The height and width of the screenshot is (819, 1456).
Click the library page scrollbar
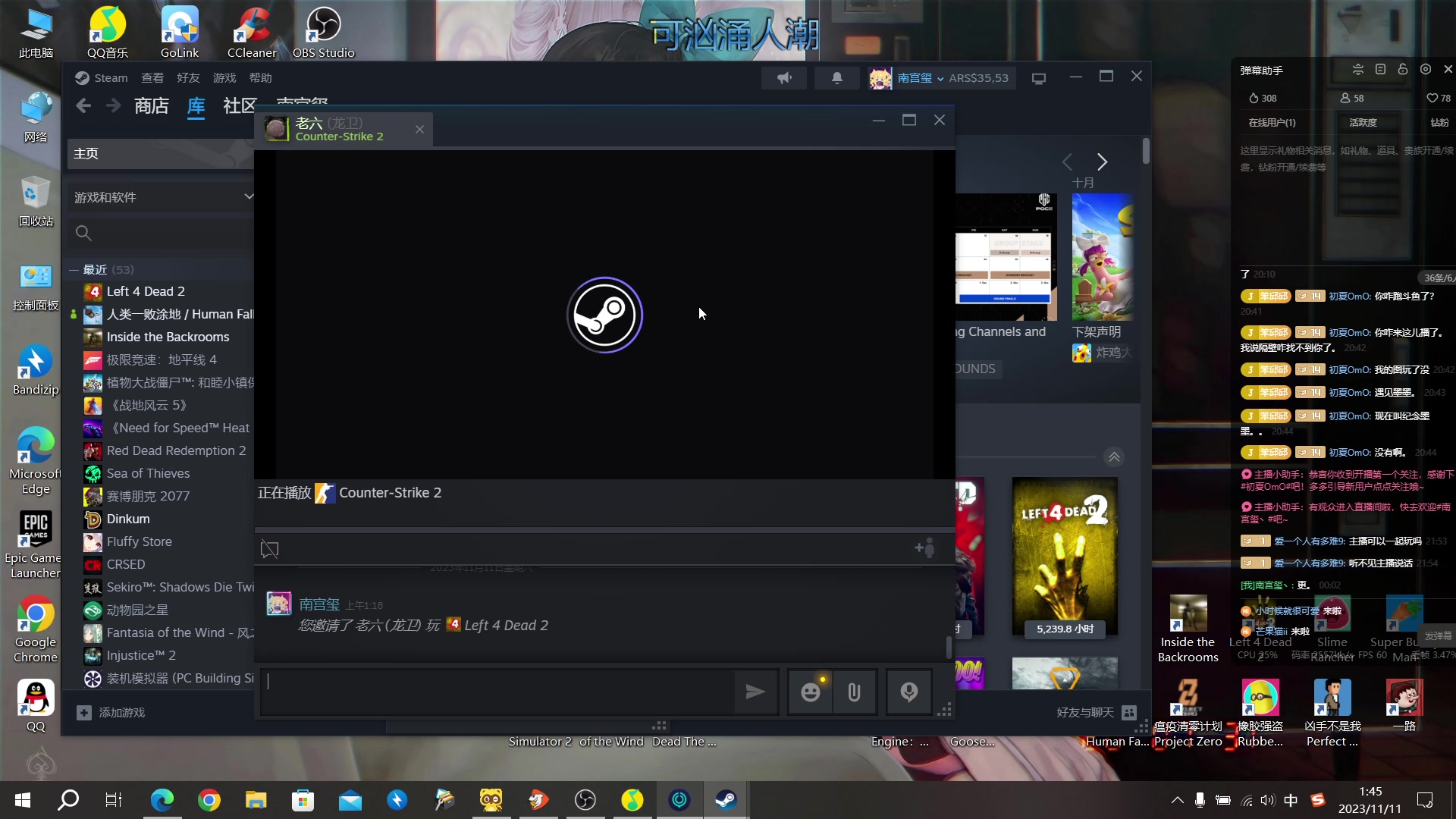point(1145,151)
